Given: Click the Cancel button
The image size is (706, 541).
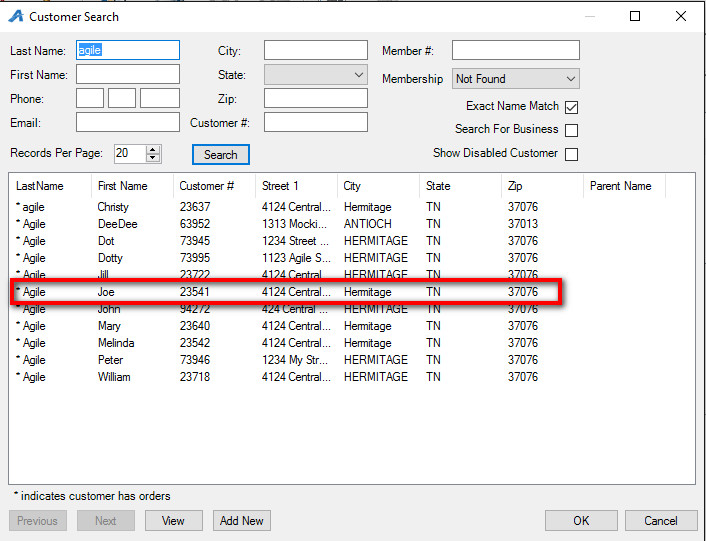Looking at the screenshot, I should [x=661, y=521].
